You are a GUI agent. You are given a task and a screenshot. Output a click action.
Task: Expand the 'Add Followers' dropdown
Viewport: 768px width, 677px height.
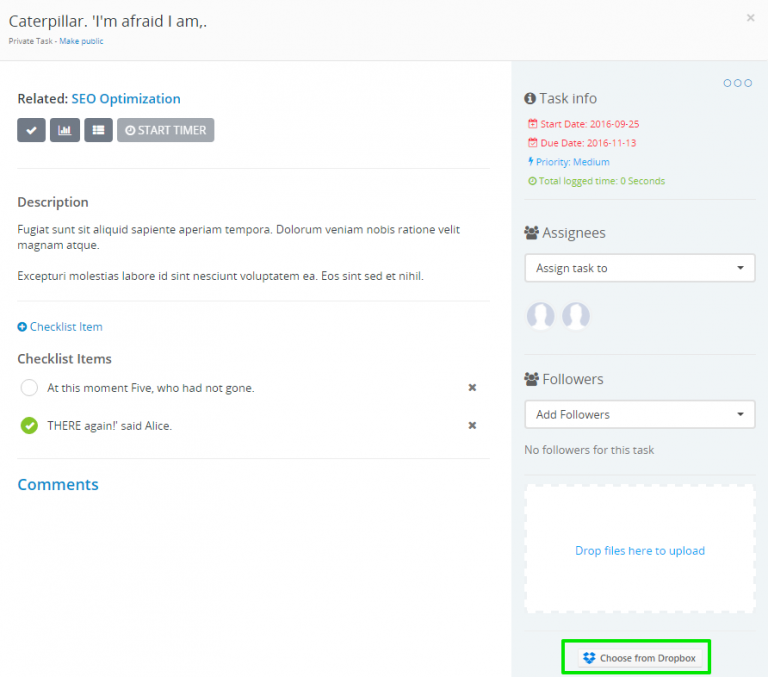[639, 414]
